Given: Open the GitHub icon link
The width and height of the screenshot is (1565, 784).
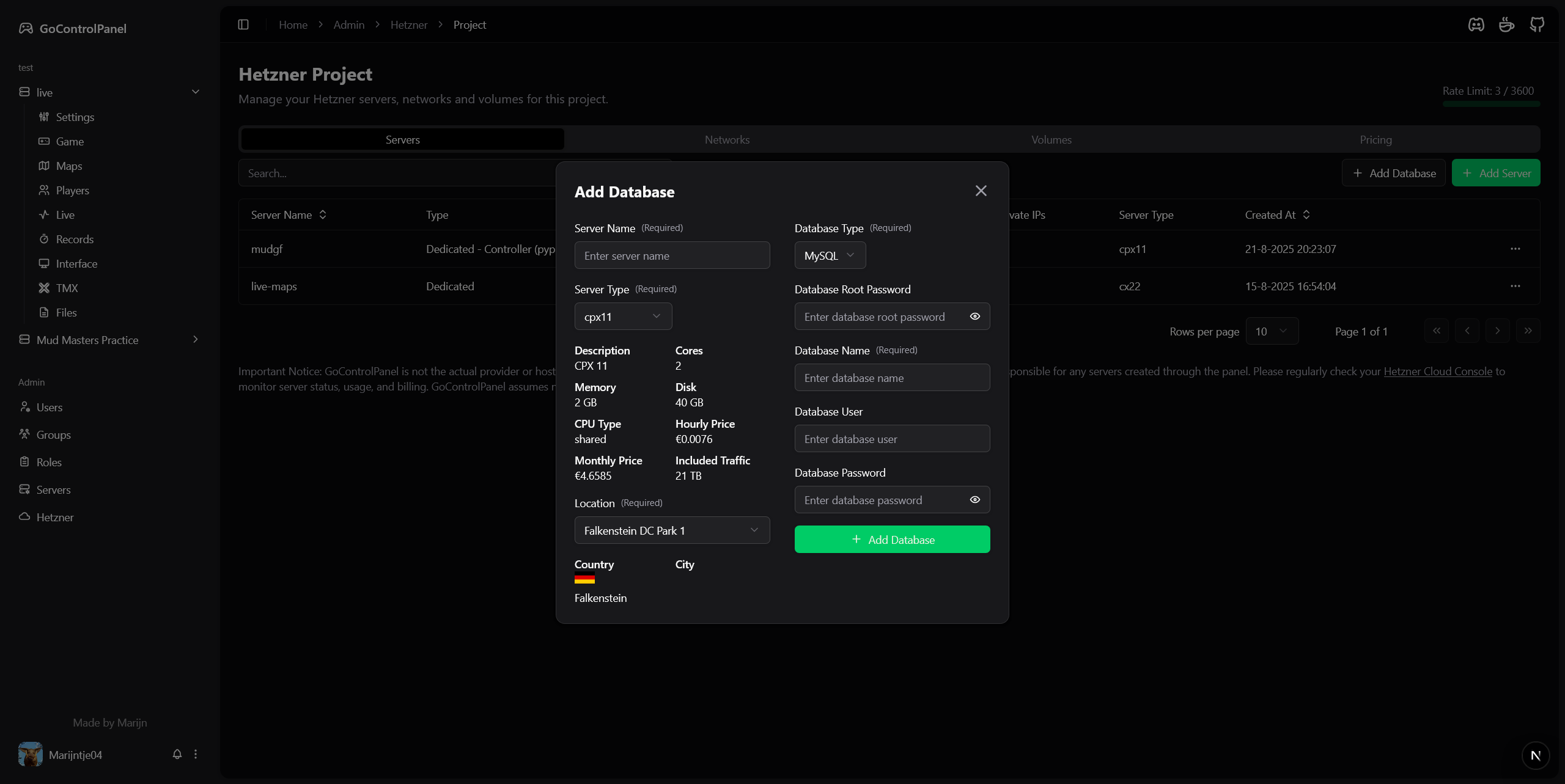Looking at the screenshot, I should pyautogui.click(x=1537, y=24).
